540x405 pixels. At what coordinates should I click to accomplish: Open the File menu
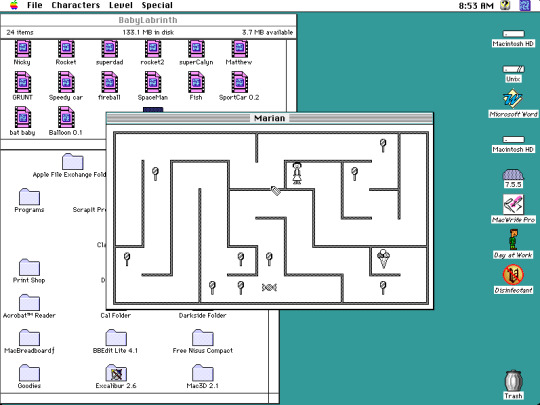point(34,5)
